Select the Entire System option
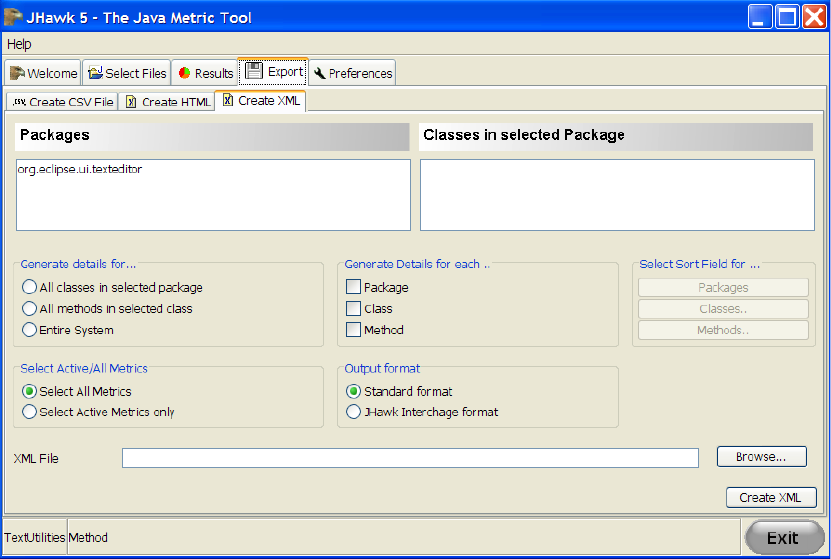This screenshot has height=559, width=831. [x=68, y=330]
